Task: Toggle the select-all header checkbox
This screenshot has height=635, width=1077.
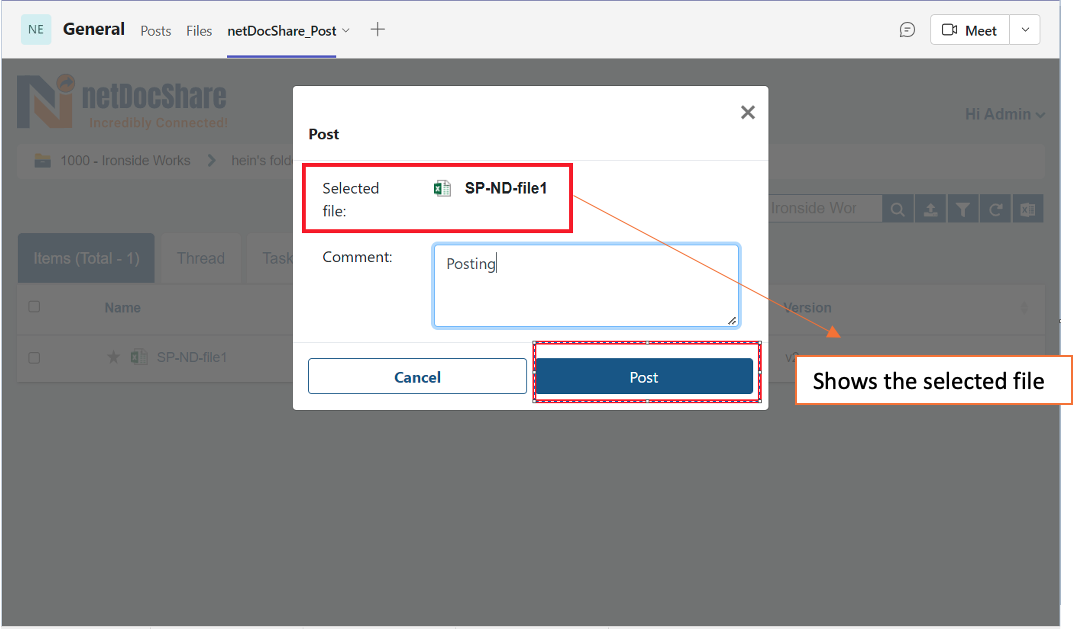Action: point(34,307)
